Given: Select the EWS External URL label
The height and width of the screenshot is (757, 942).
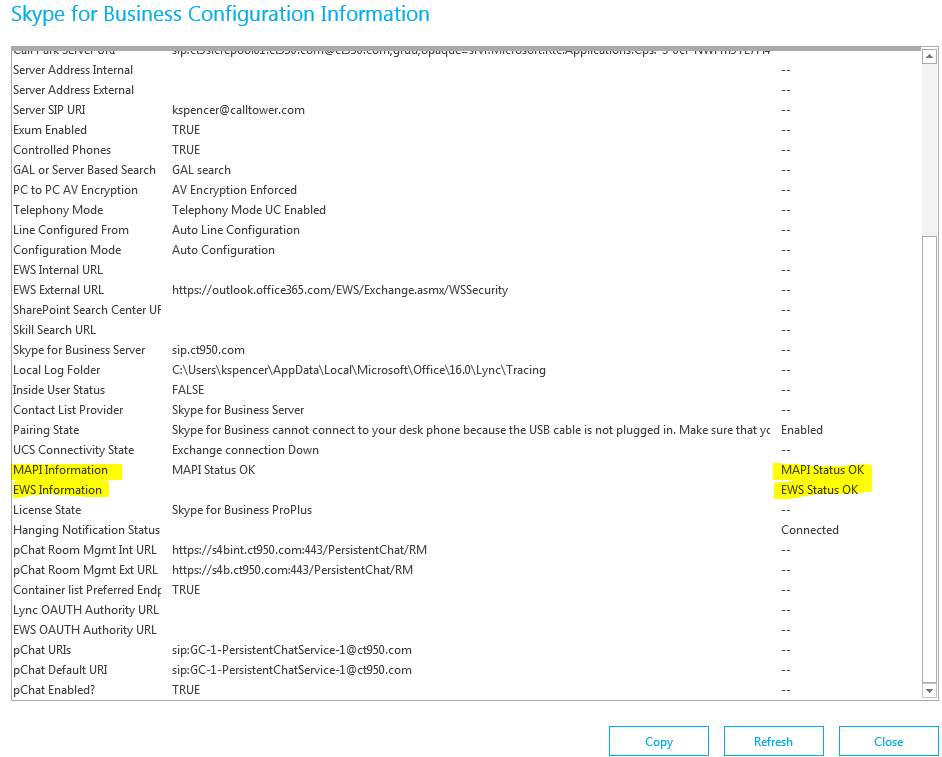Looking at the screenshot, I should pos(58,290).
